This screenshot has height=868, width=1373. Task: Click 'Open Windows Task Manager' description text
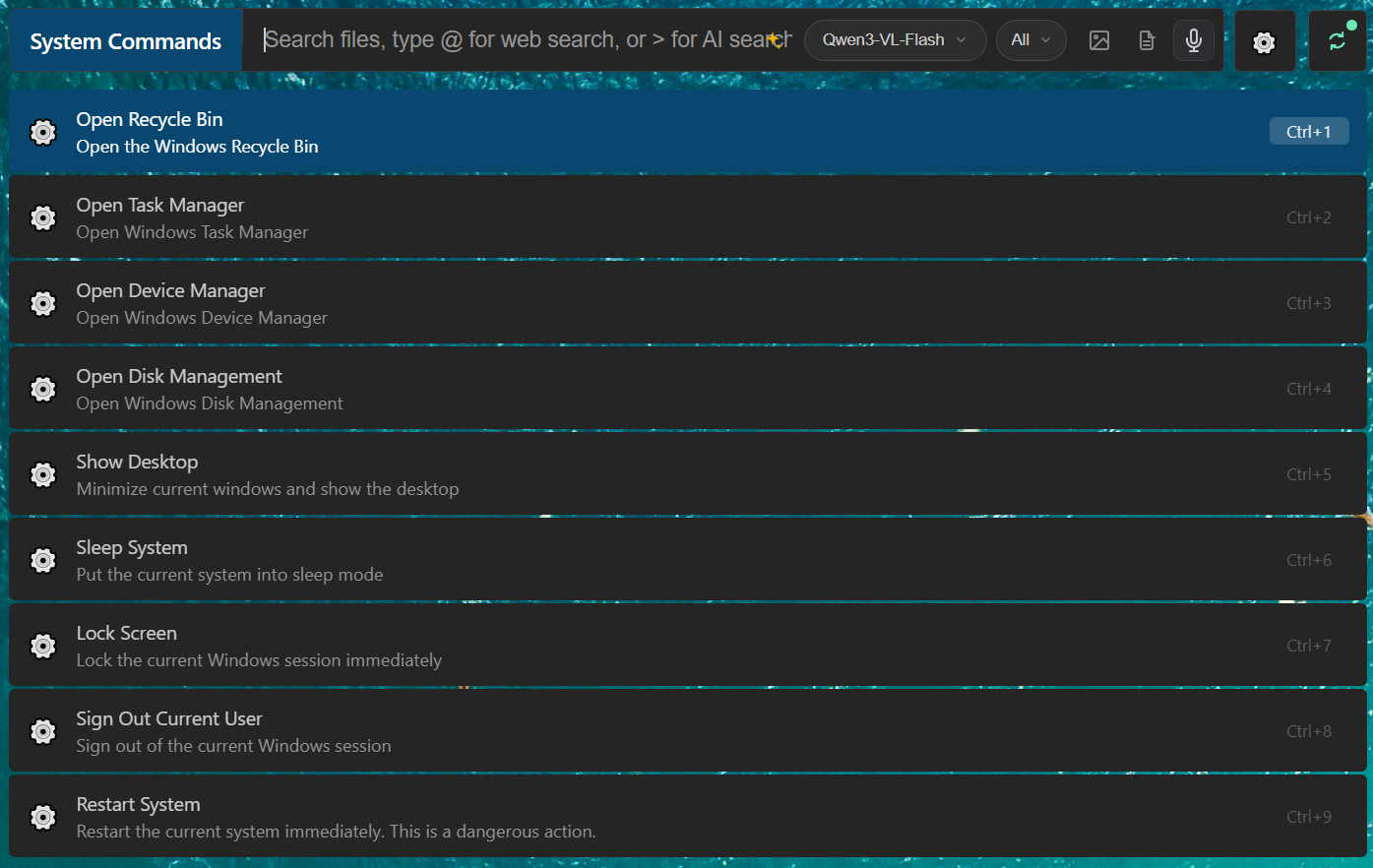(x=193, y=232)
